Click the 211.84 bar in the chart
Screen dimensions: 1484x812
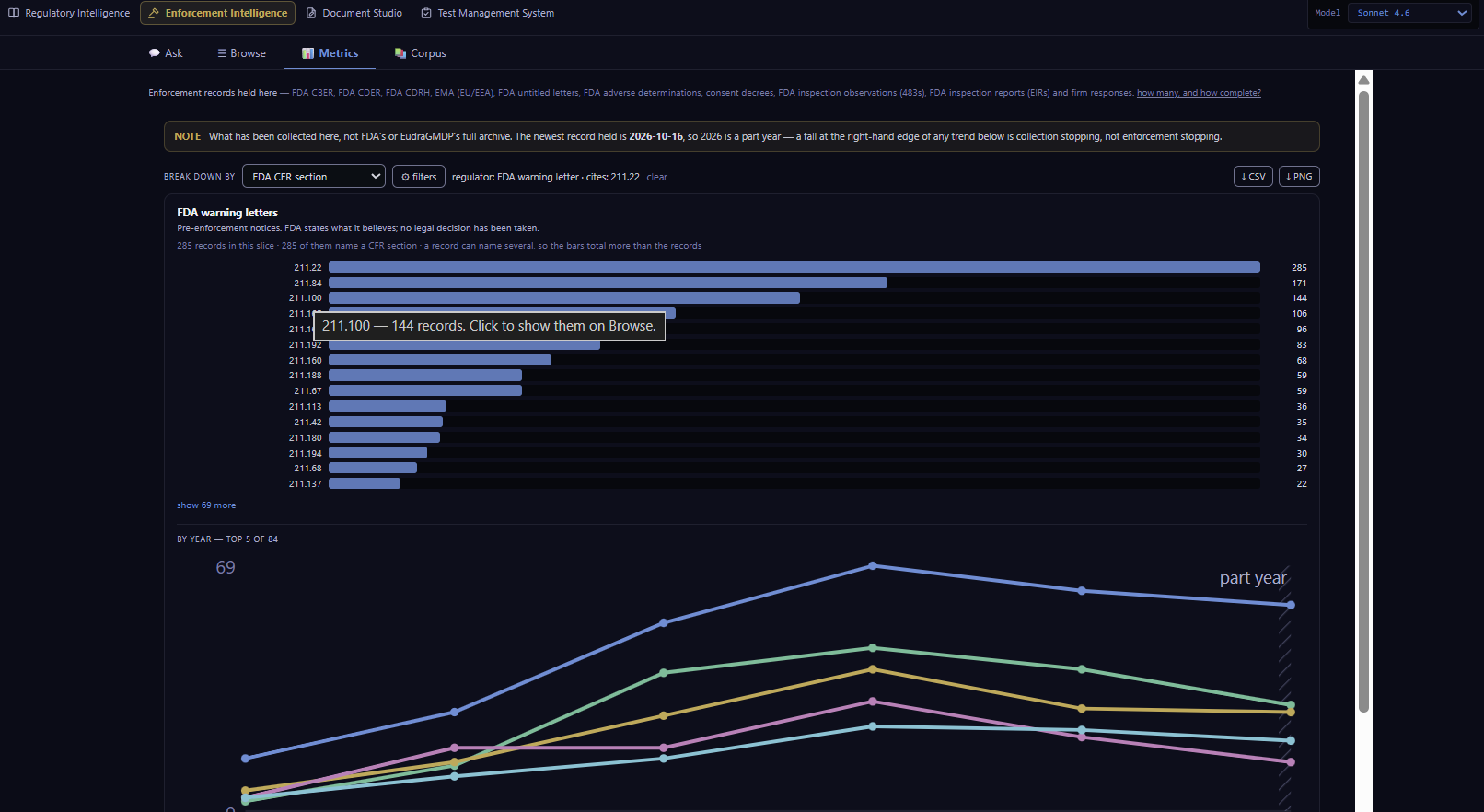tap(608, 283)
